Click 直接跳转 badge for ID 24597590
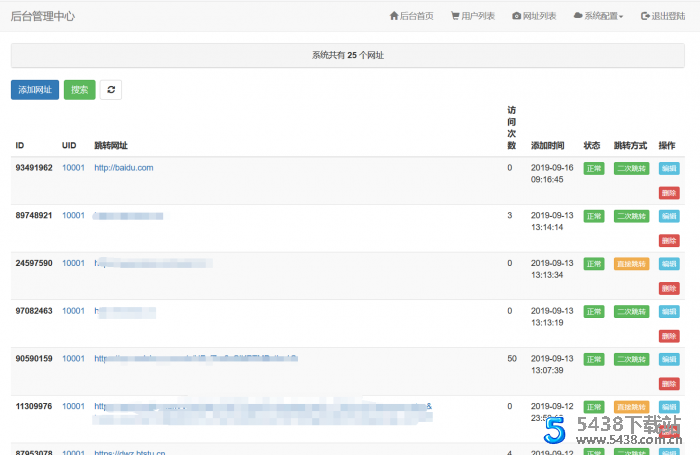This screenshot has height=455, width=700. click(631, 264)
